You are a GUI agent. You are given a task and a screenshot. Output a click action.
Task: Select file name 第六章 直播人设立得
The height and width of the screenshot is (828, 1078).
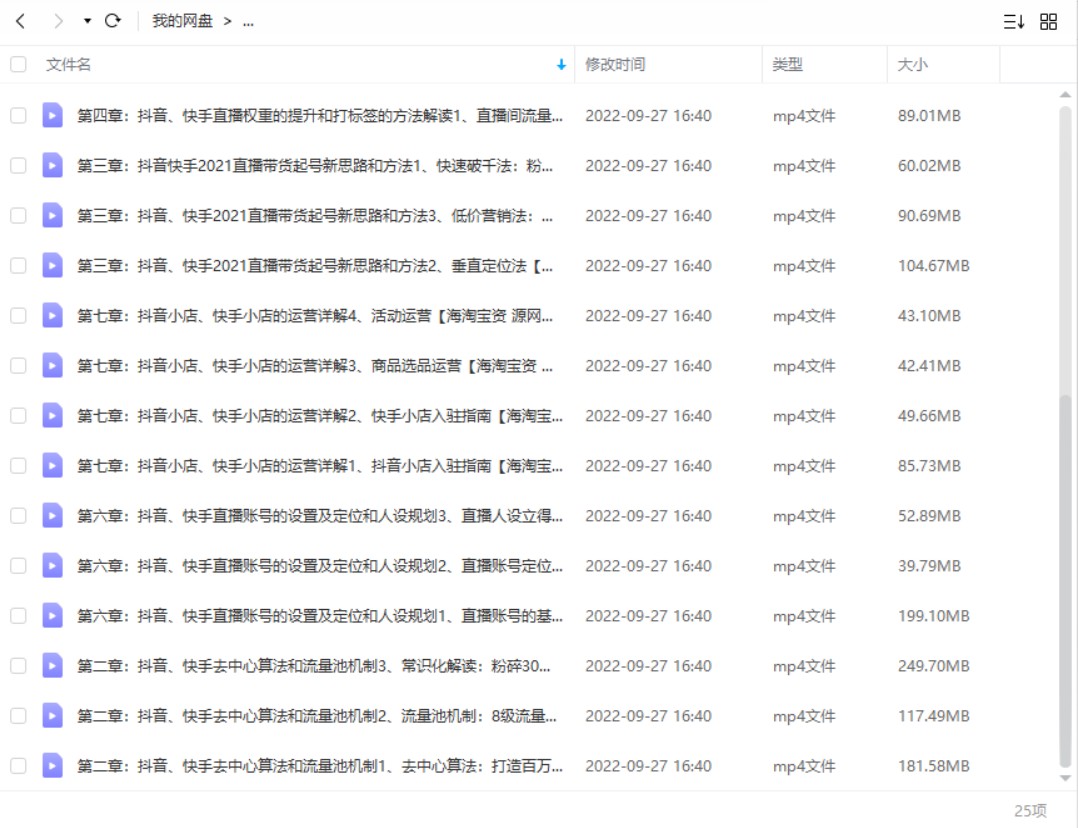[320, 516]
